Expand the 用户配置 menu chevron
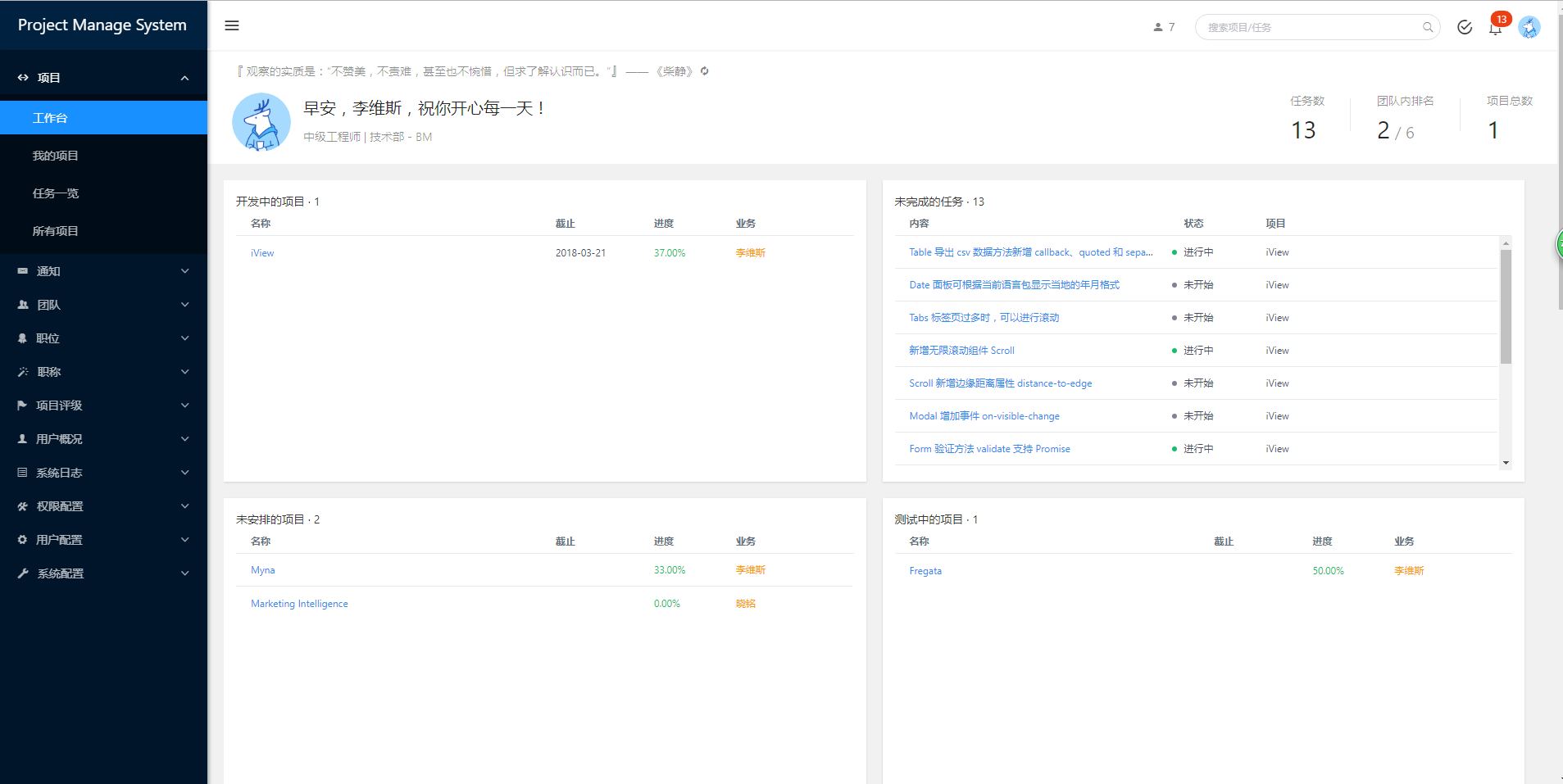Screen dimensions: 1563x784 click(x=184, y=540)
